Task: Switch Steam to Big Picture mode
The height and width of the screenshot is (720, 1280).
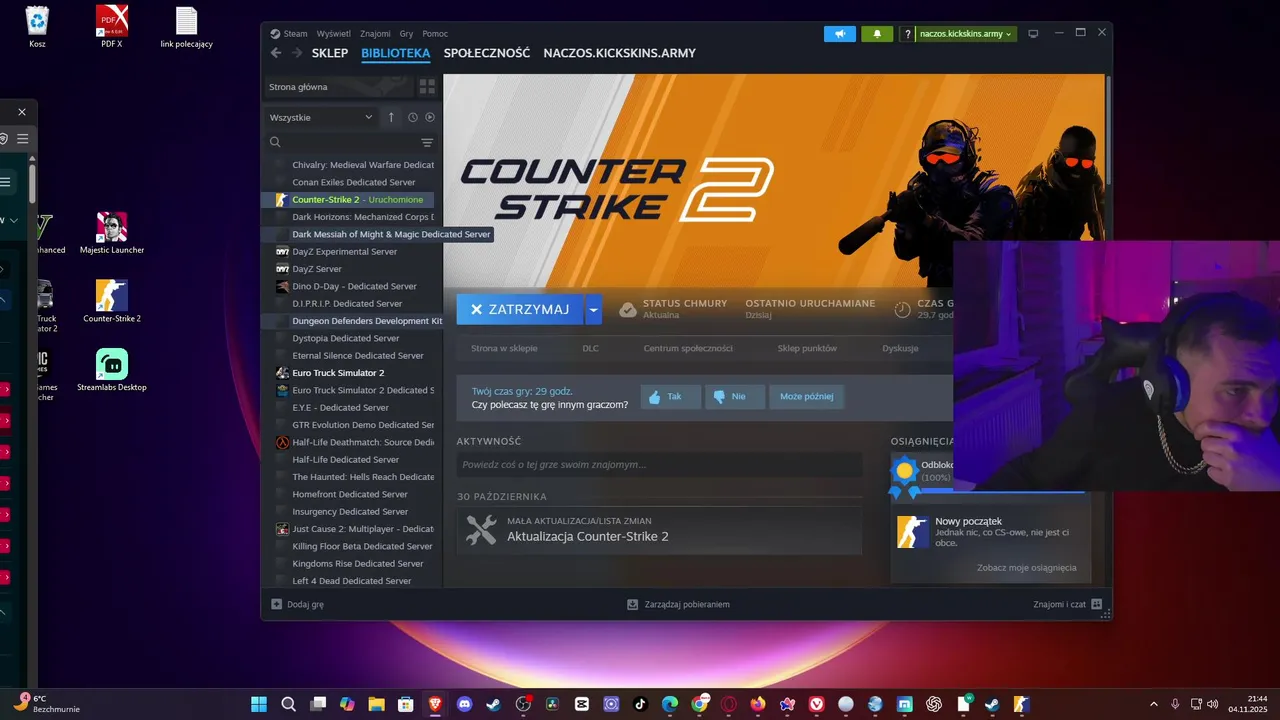Action: pyautogui.click(x=1033, y=34)
